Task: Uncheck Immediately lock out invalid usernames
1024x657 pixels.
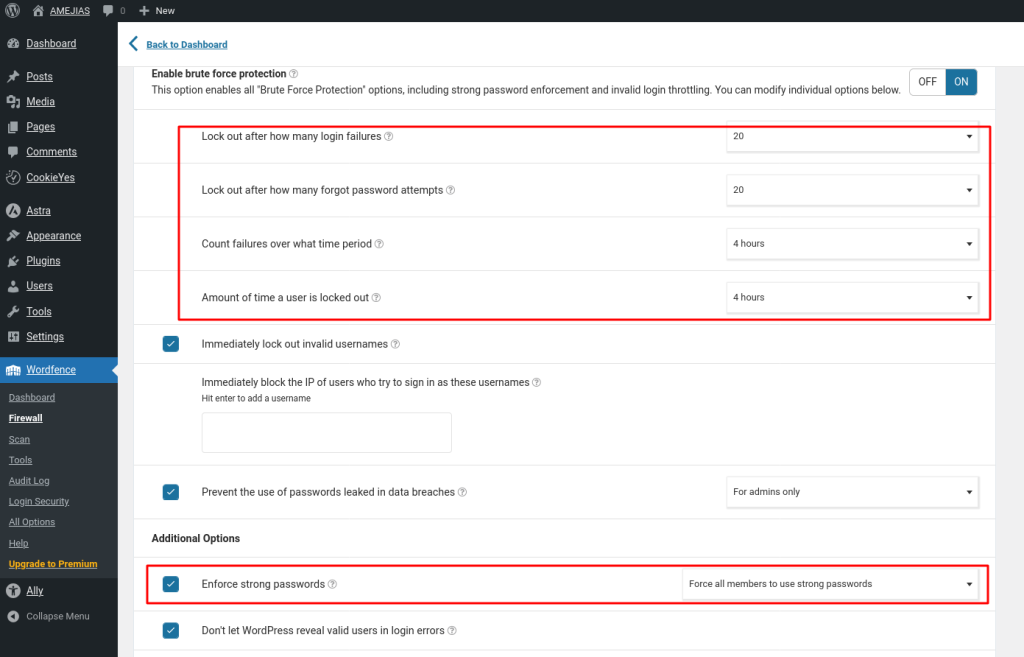Action: tap(171, 344)
